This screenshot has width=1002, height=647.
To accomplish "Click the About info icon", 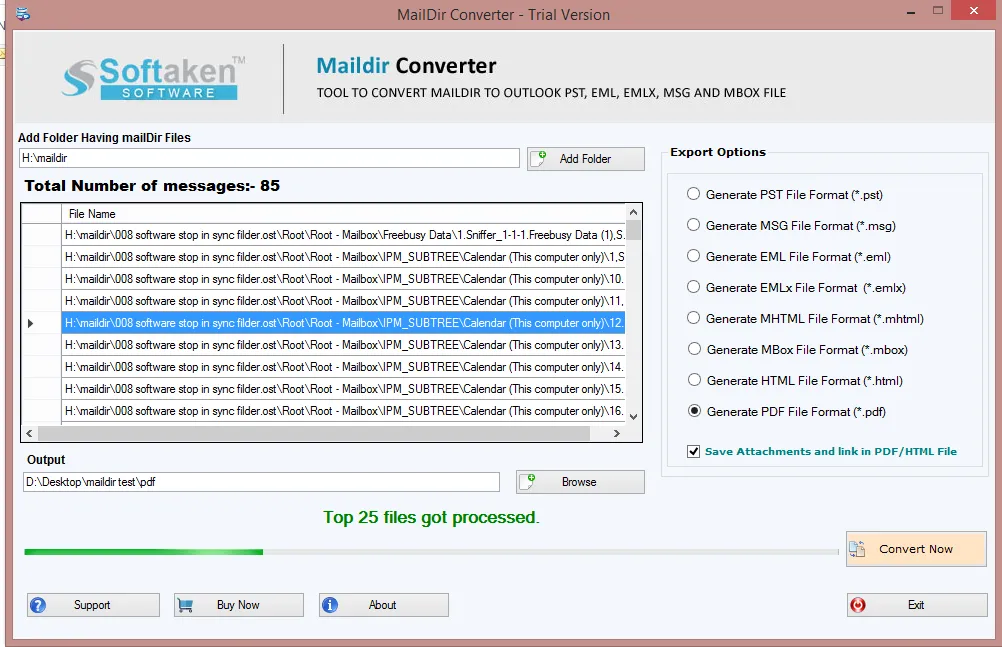I will (x=330, y=605).
